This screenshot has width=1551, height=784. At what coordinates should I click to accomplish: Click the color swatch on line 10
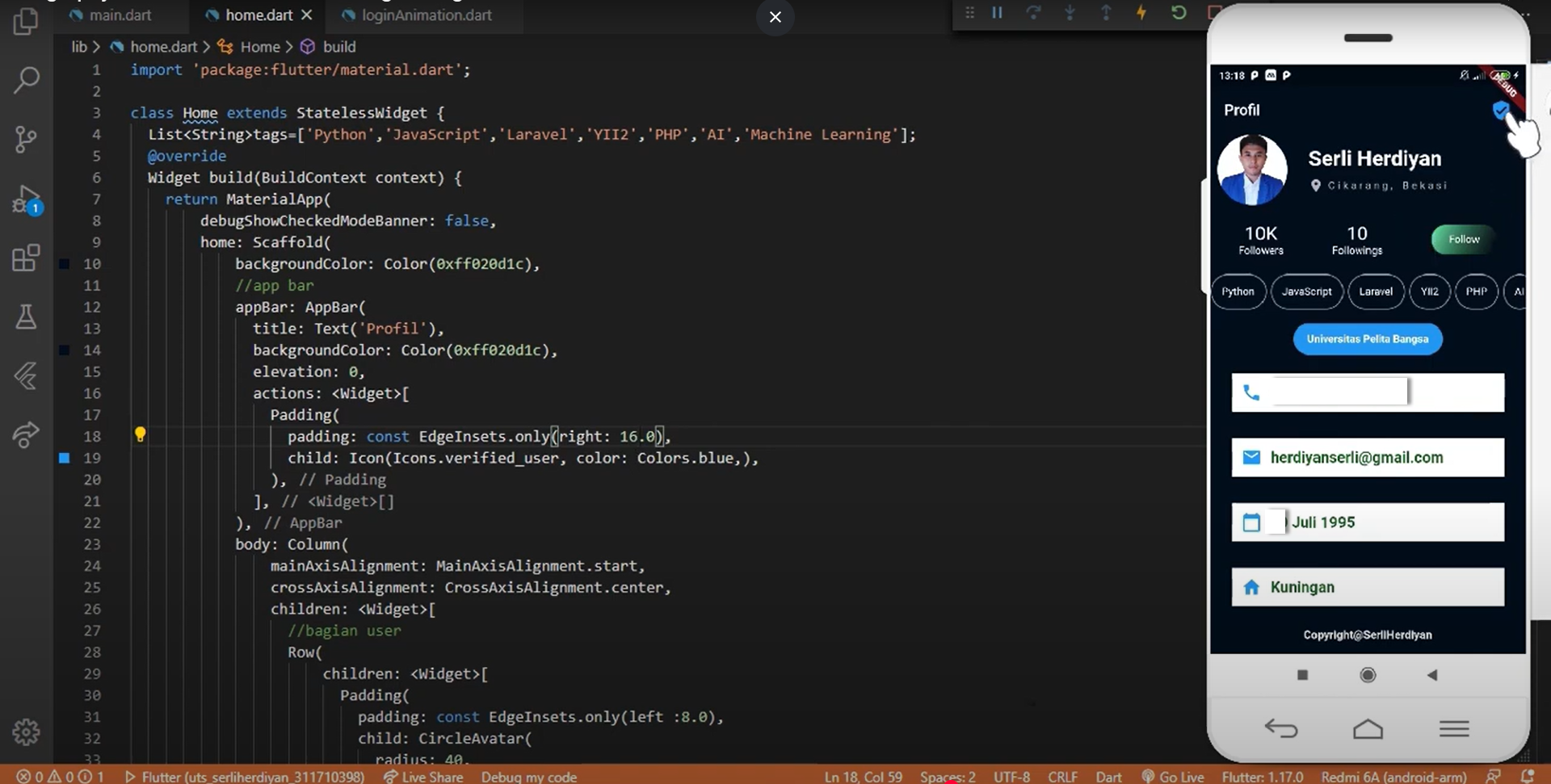pyautogui.click(x=65, y=263)
